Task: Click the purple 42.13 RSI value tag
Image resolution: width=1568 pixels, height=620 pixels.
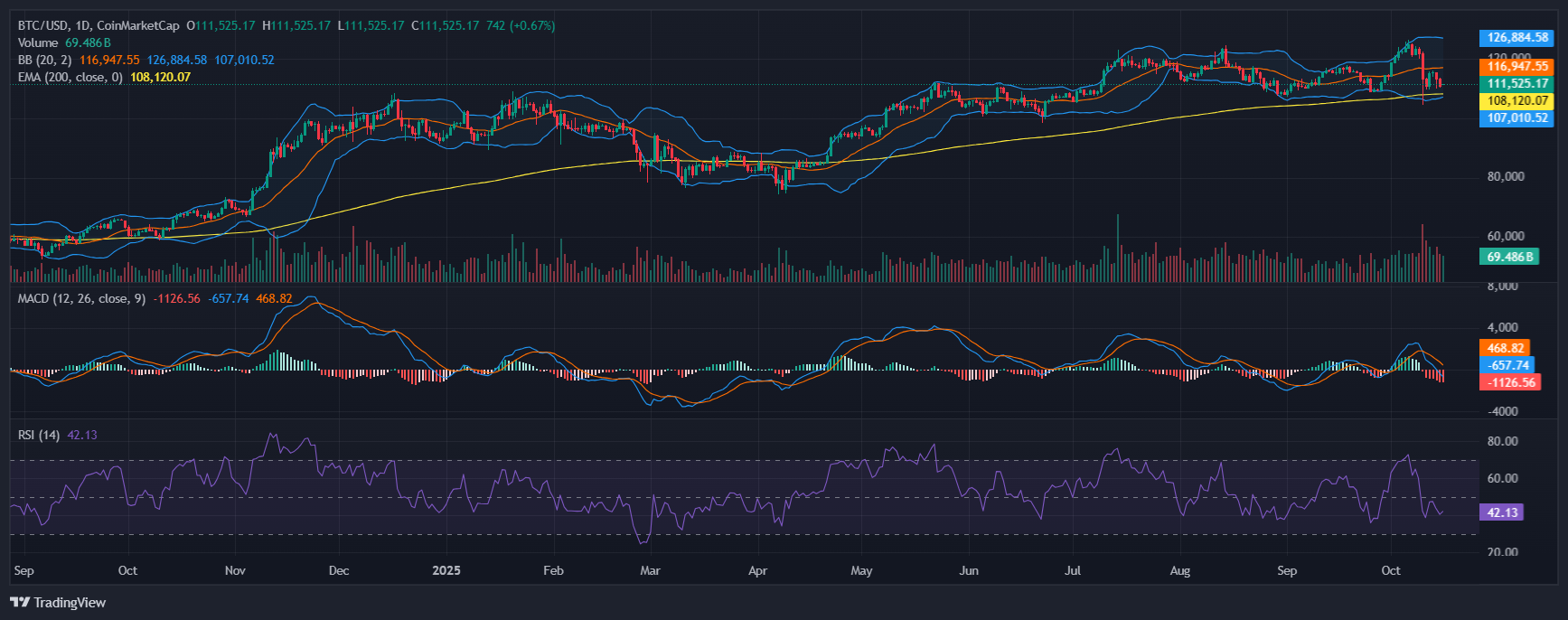Action: pos(1501,512)
